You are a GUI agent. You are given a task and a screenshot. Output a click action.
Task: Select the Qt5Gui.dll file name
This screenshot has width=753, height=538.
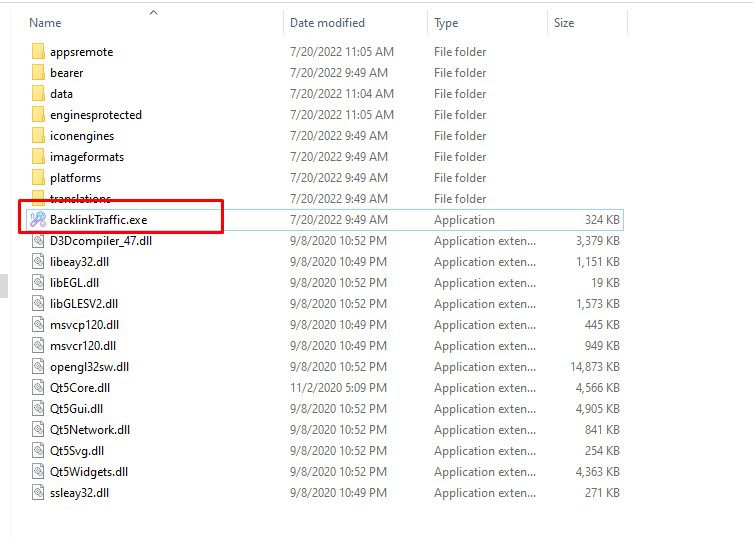pyautogui.click(x=76, y=409)
